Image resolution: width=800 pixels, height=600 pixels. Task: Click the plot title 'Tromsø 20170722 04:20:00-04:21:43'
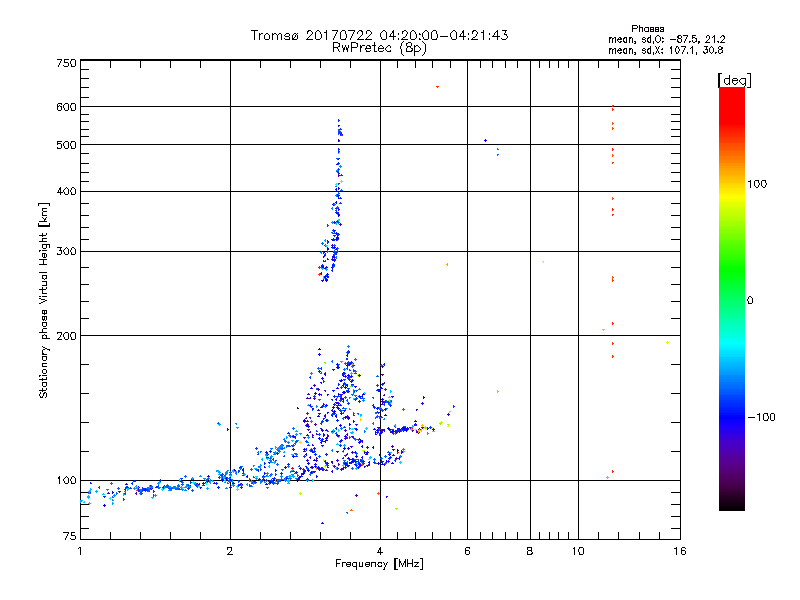(x=379, y=35)
